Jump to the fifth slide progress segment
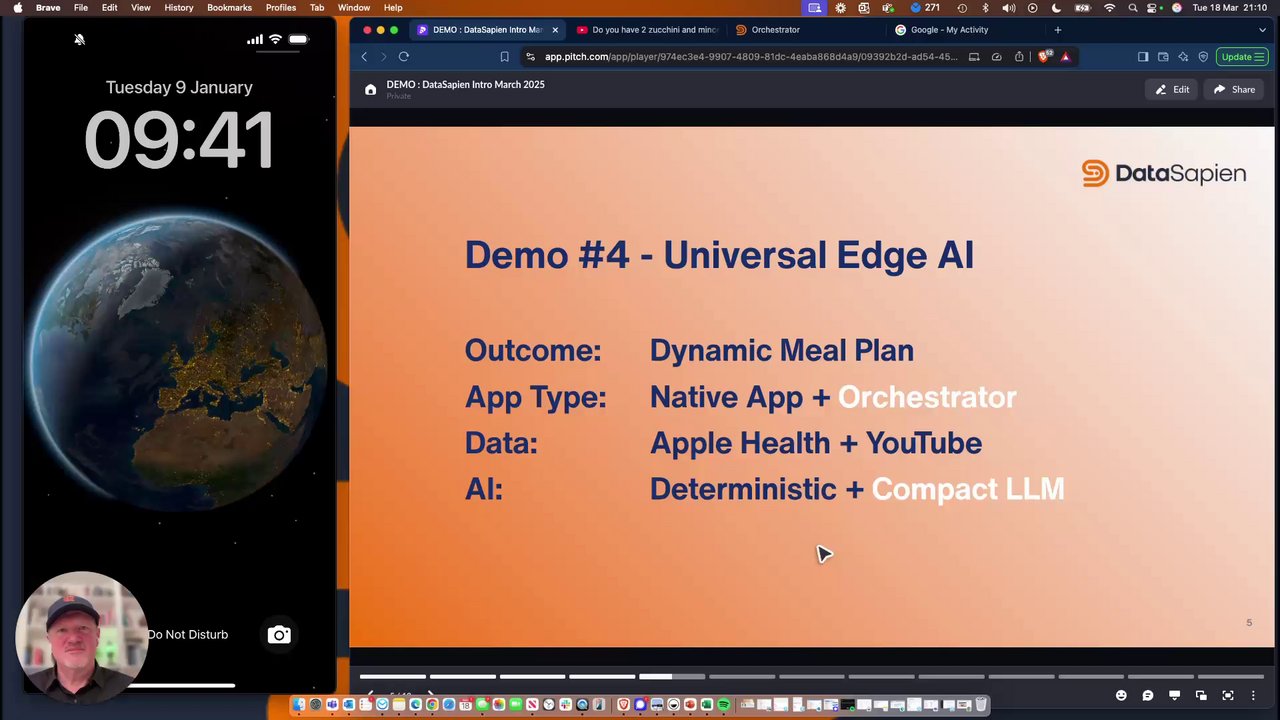This screenshot has height=720, width=1280. point(672,677)
